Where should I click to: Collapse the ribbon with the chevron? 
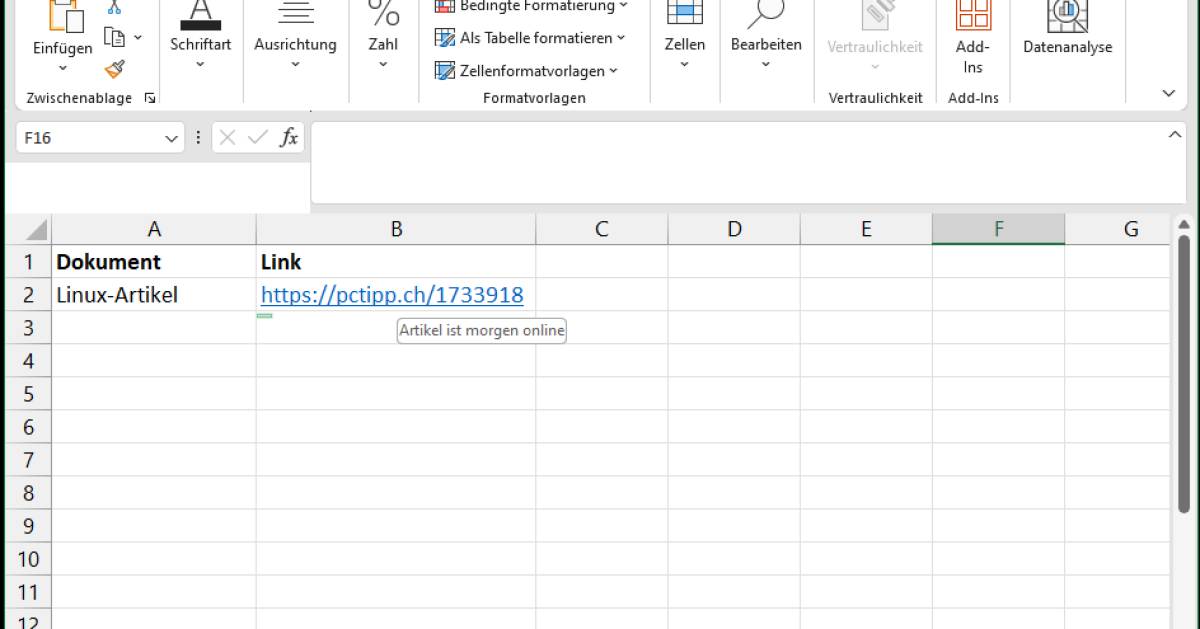[1167, 93]
